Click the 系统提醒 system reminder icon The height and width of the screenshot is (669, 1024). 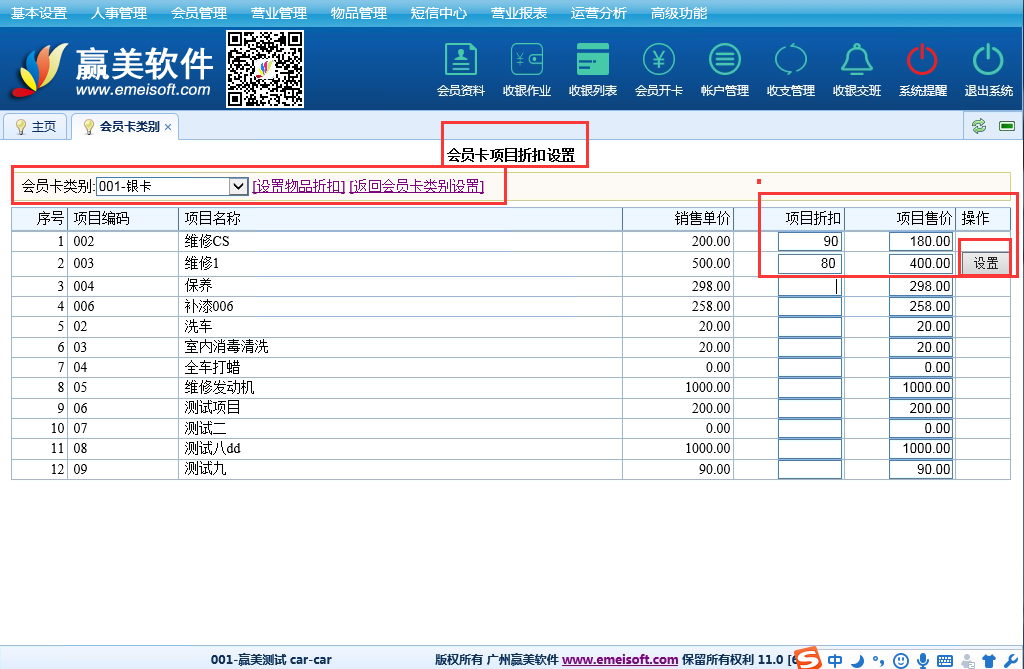coord(922,62)
